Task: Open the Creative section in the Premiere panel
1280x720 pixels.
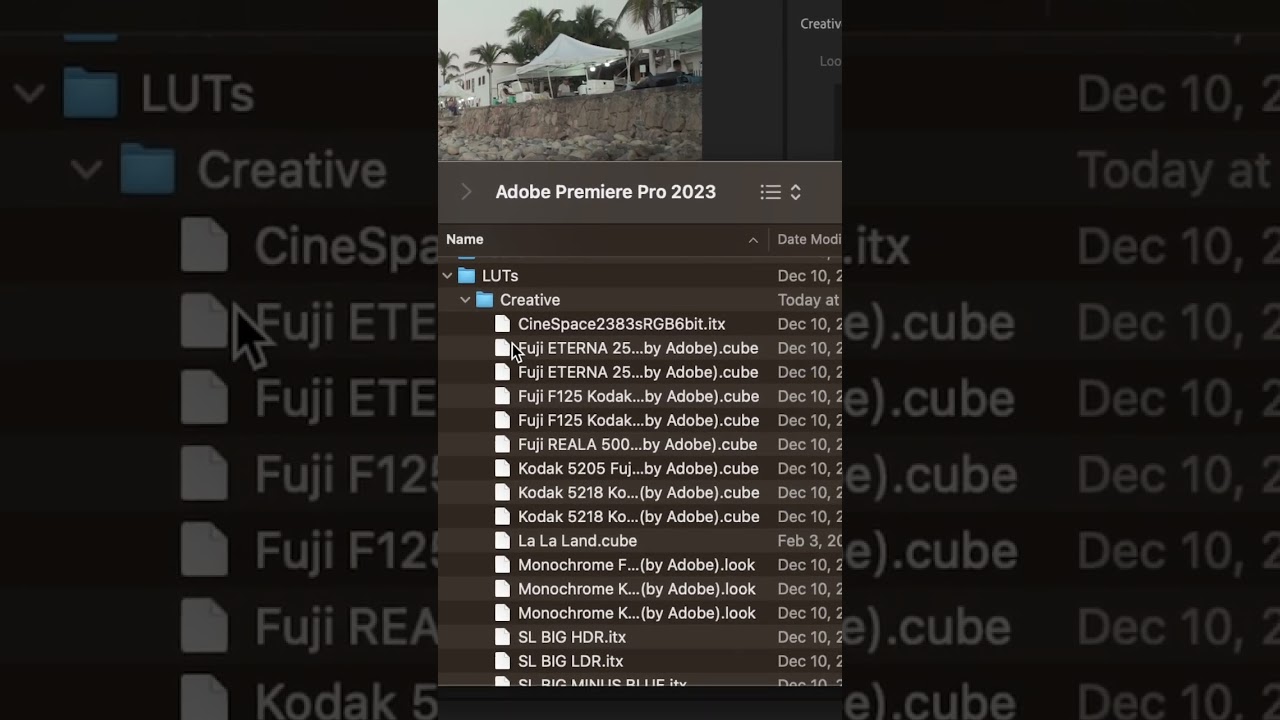Action: click(x=820, y=24)
